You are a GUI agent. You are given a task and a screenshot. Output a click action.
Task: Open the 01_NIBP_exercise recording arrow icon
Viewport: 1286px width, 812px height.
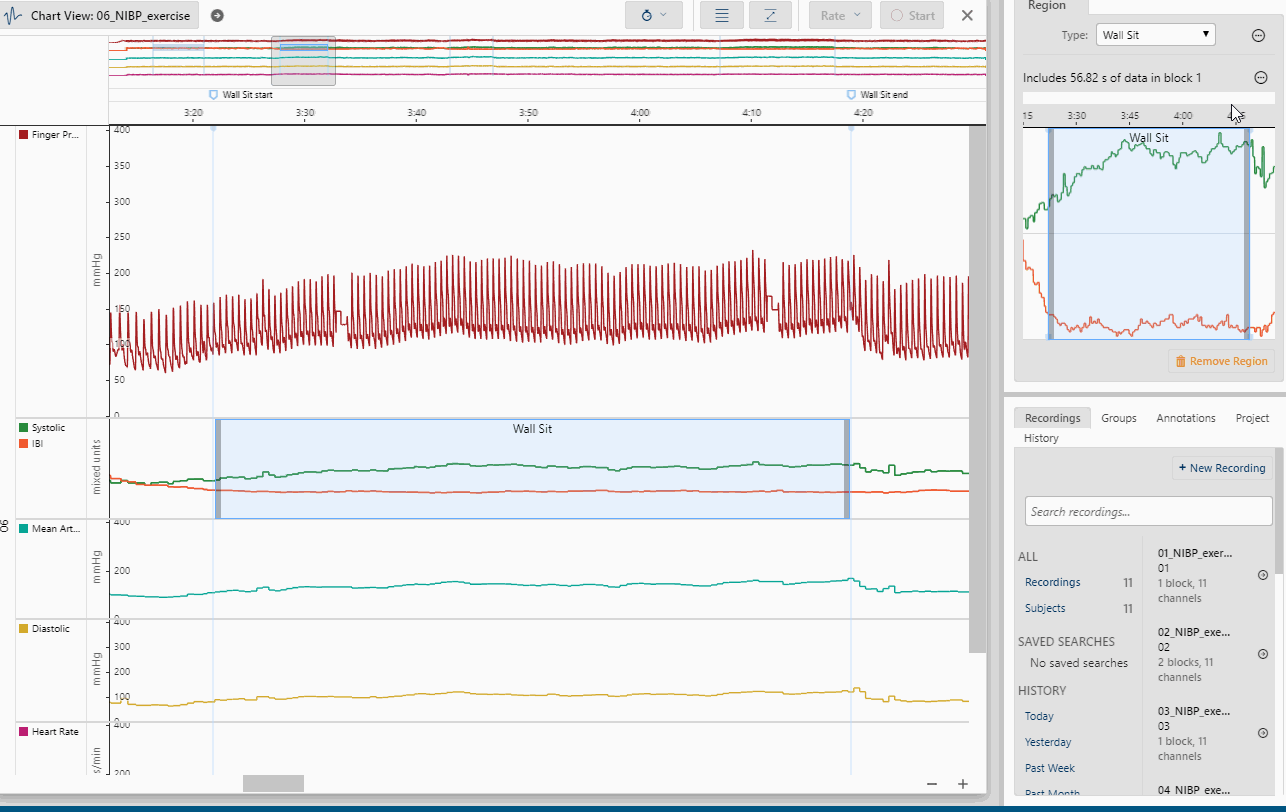click(1262, 575)
